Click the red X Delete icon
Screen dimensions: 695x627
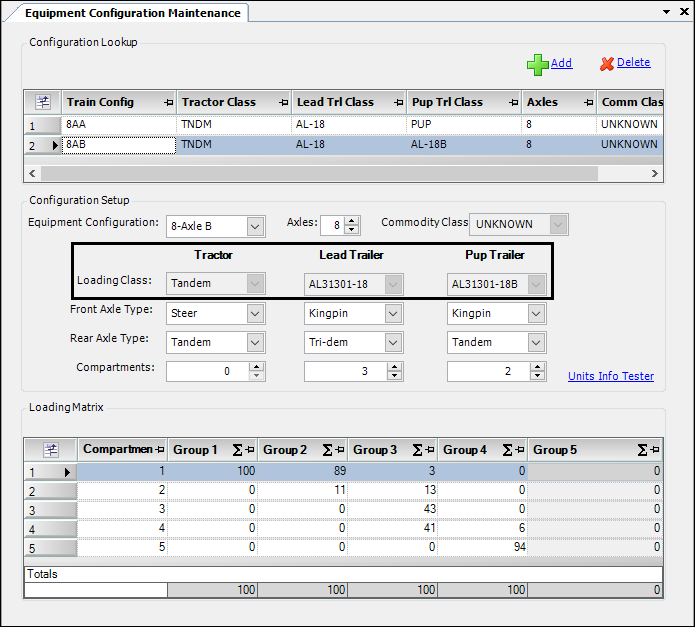point(606,63)
